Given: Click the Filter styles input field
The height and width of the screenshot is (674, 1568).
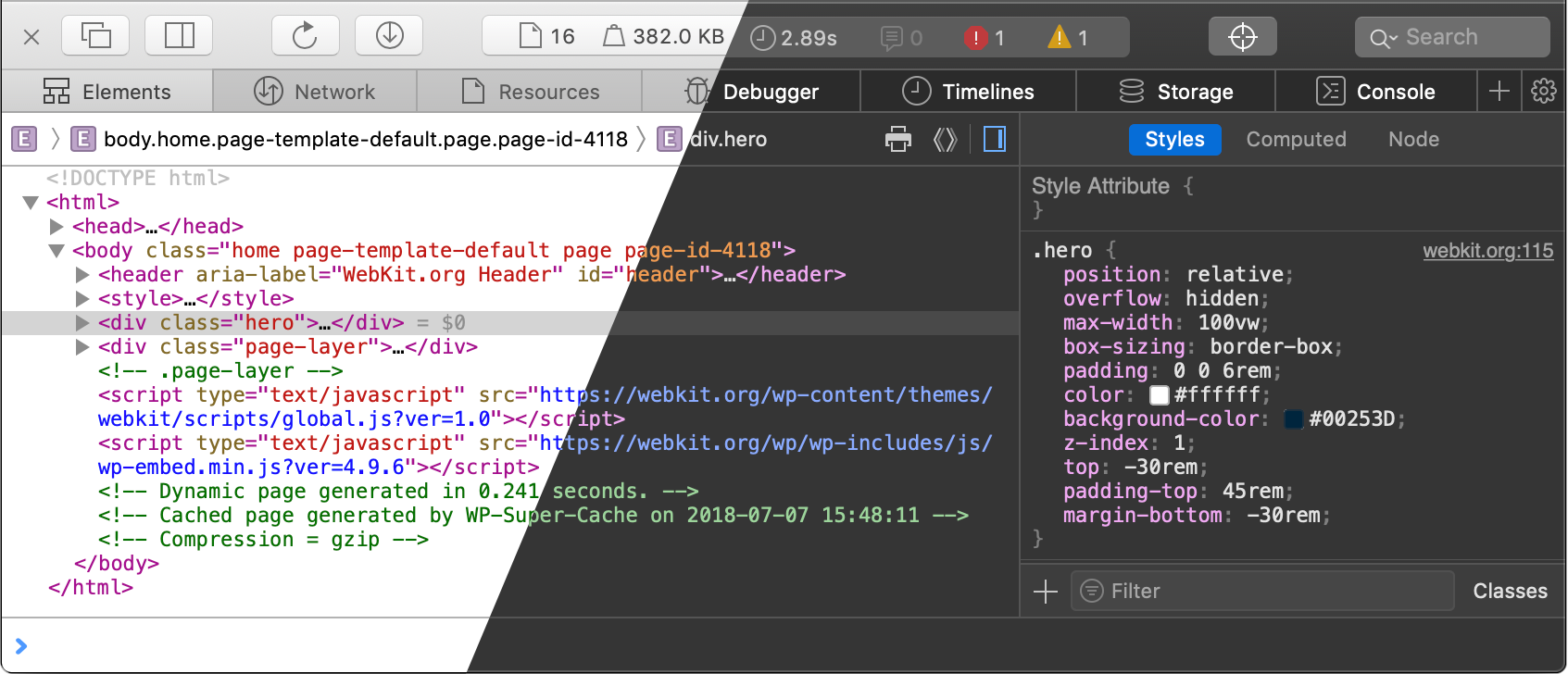Looking at the screenshot, I should click(x=1262, y=591).
